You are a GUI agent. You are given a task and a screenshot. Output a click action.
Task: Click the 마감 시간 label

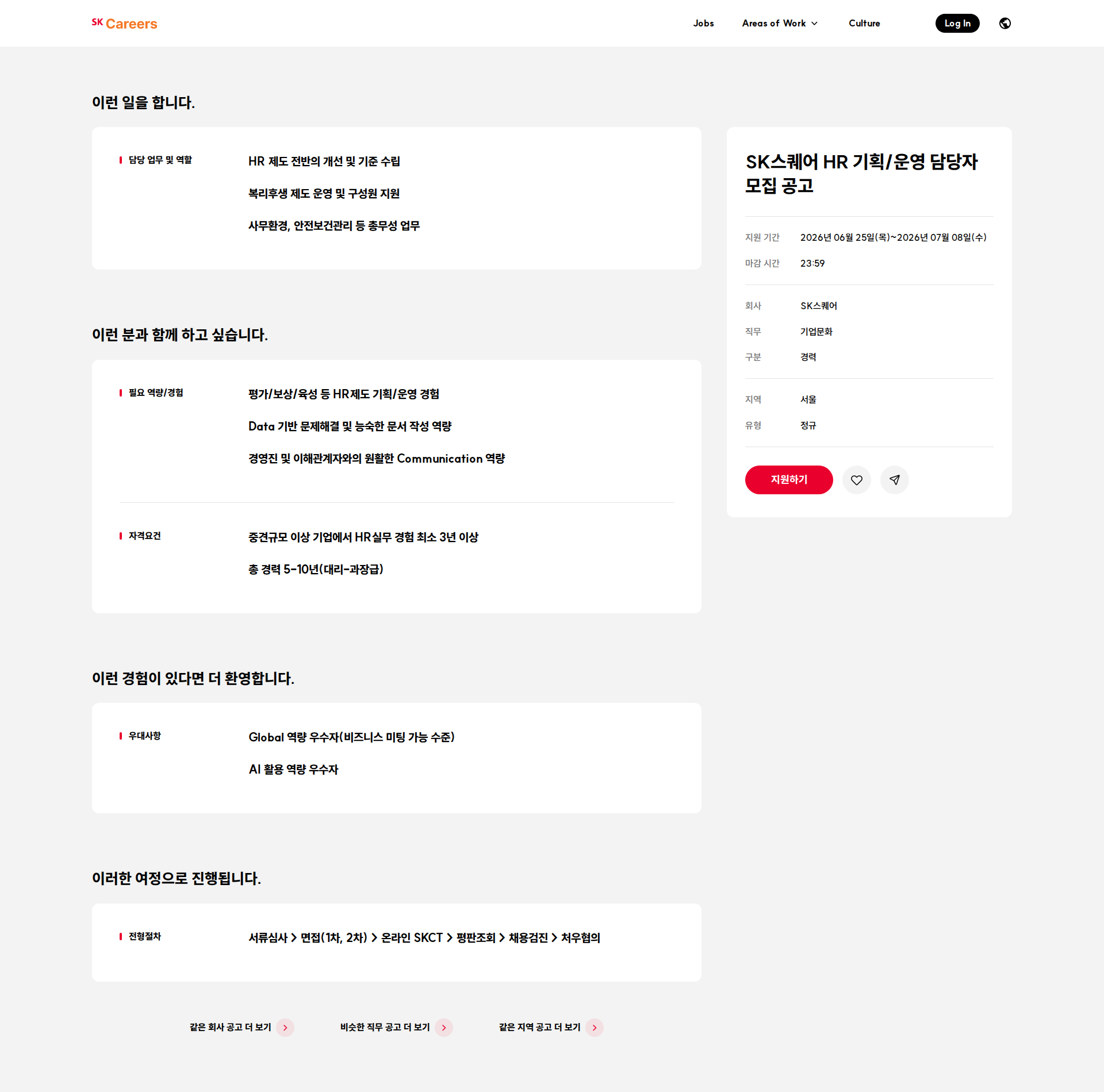(x=762, y=263)
